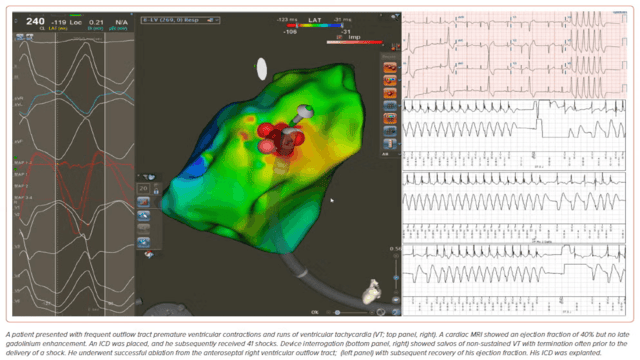Click the N/A value in the header

[121, 22]
